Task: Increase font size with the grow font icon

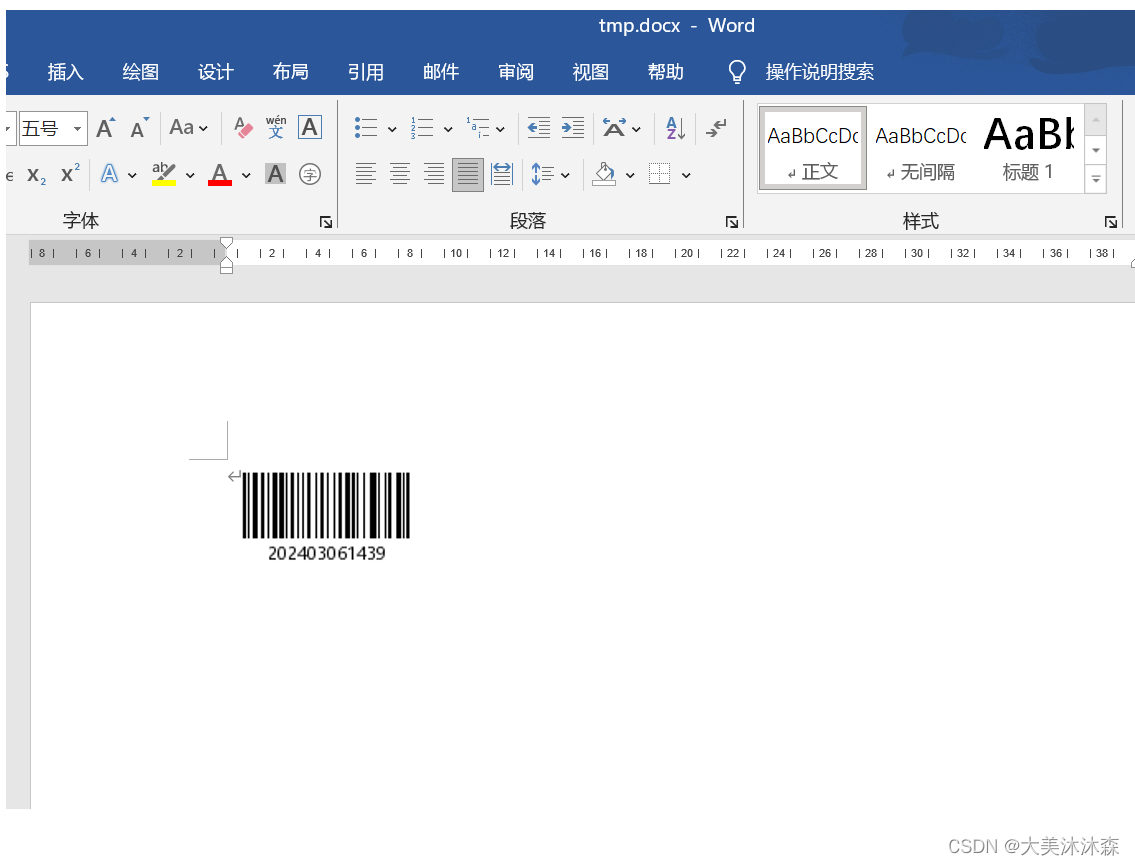Action: click(x=106, y=128)
